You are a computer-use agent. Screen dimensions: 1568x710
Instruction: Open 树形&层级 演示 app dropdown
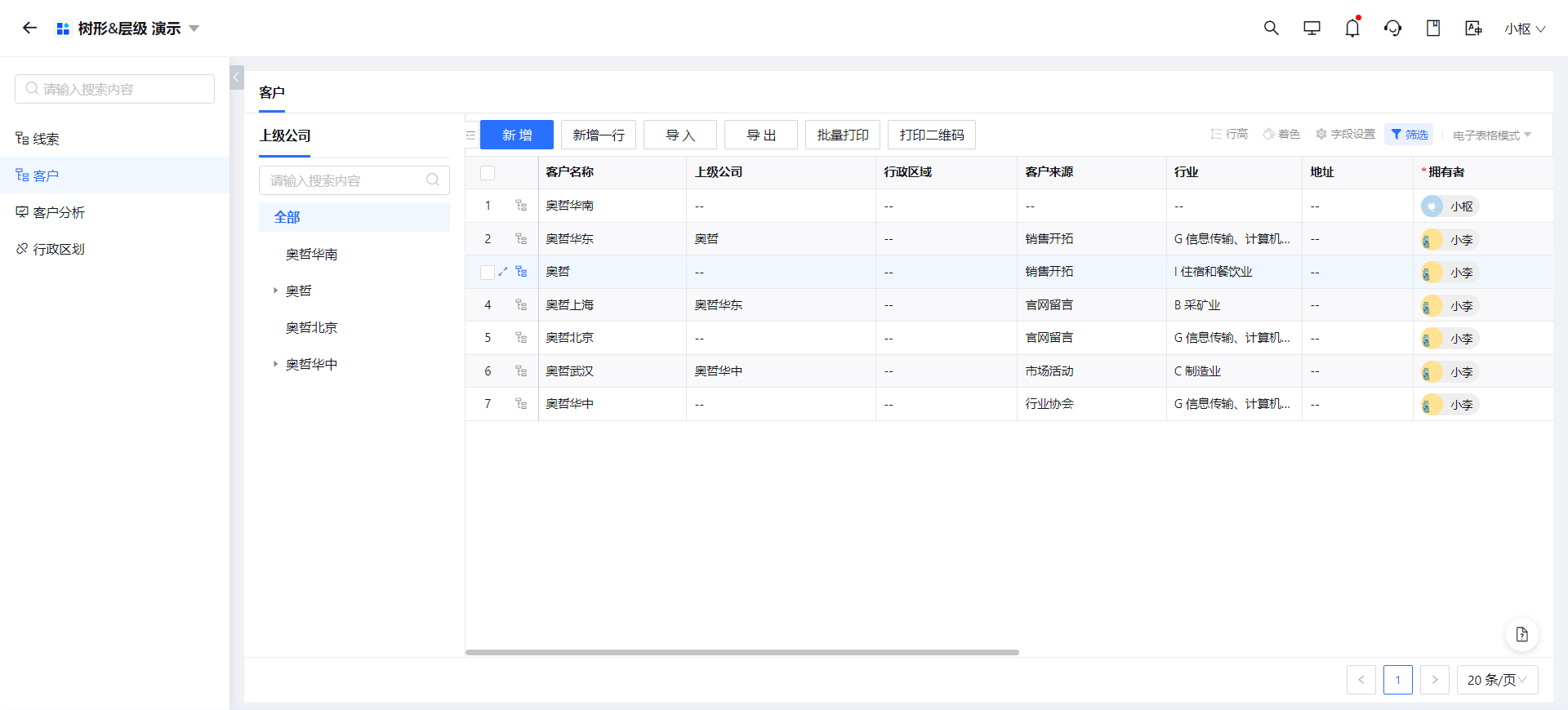pyautogui.click(x=194, y=29)
